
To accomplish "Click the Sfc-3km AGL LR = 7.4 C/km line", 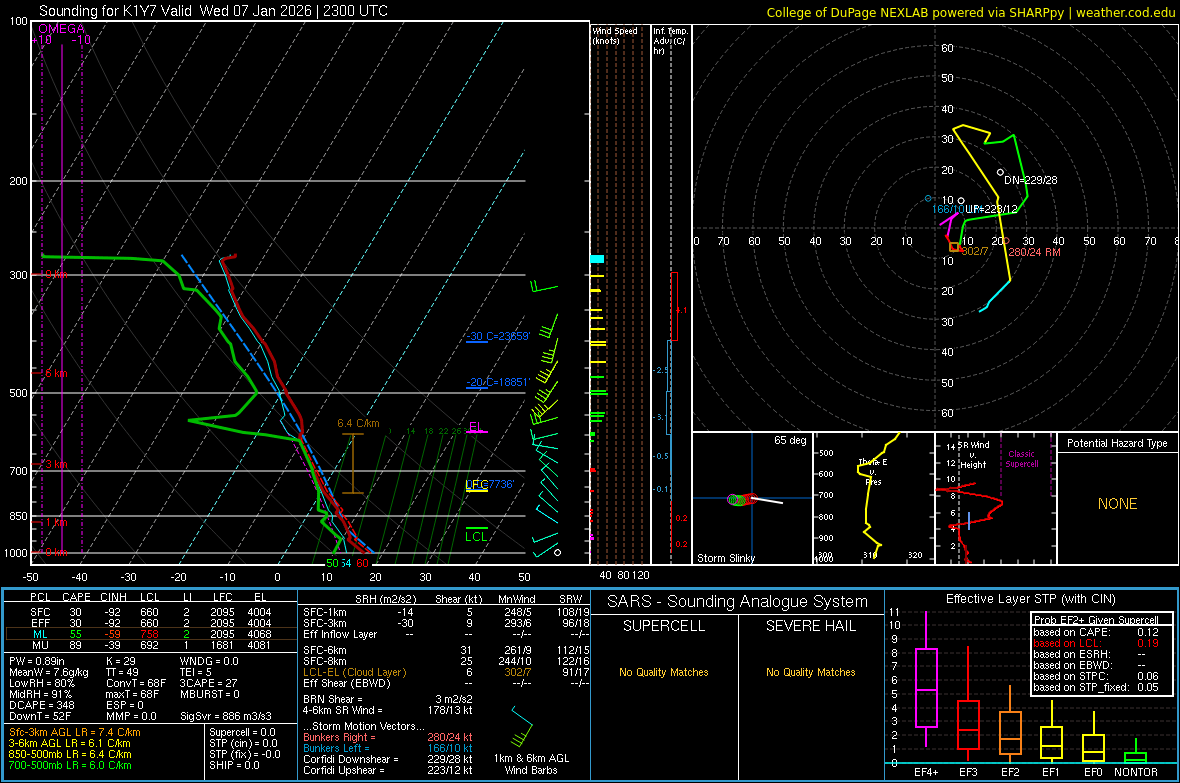I will 75,732.
